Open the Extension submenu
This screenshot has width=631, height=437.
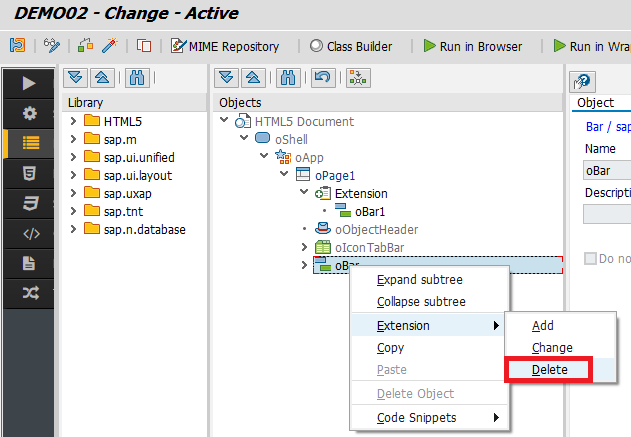click(x=428, y=325)
